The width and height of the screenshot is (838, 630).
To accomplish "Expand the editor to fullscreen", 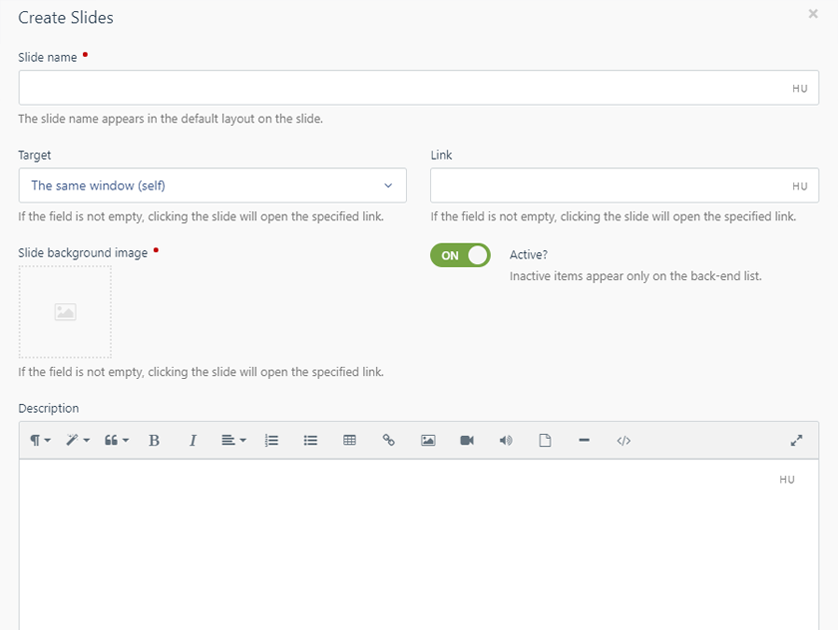I will tap(796, 440).
